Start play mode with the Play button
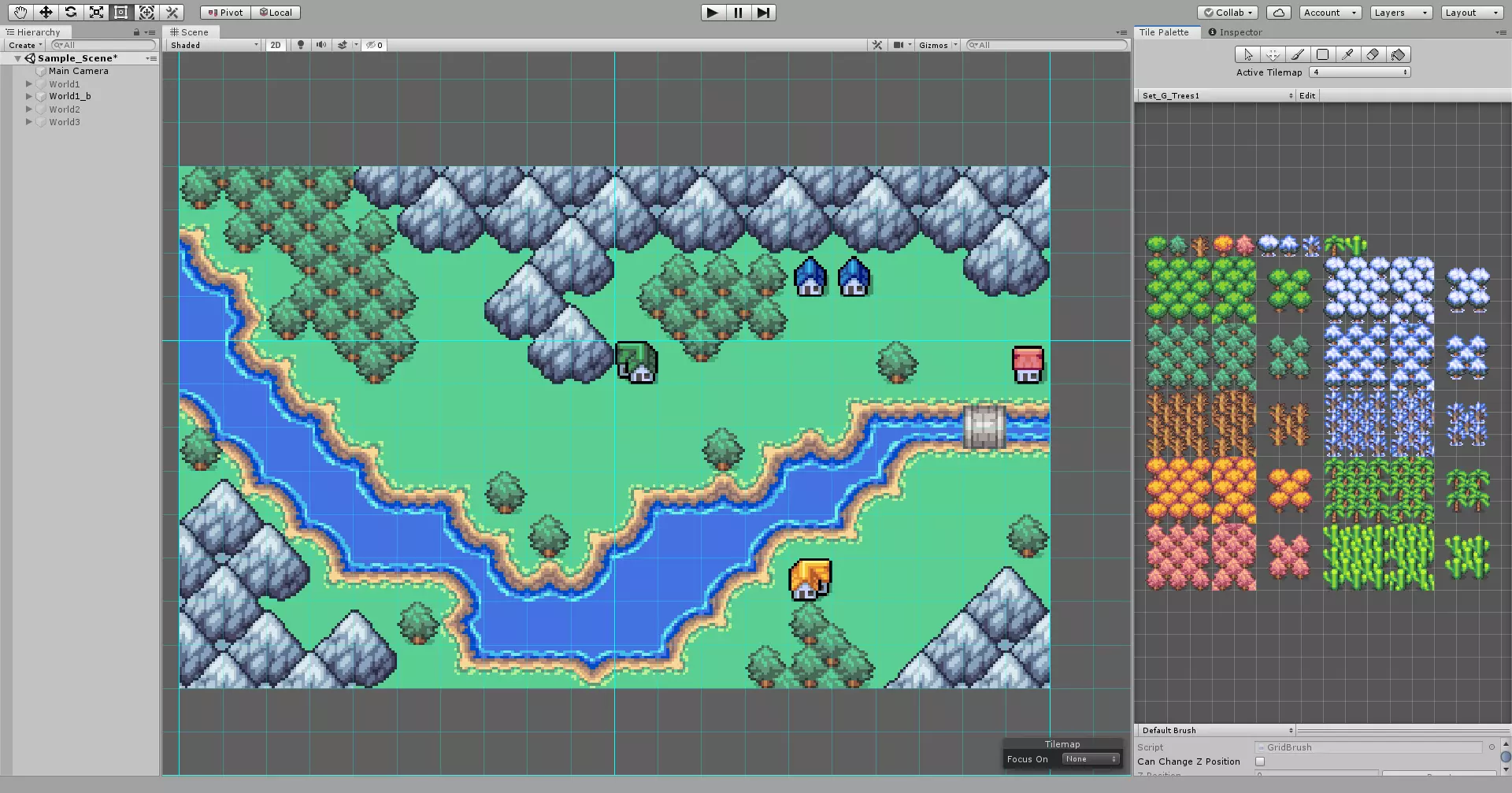The height and width of the screenshot is (793, 1512). pyautogui.click(x=713, y=13)
